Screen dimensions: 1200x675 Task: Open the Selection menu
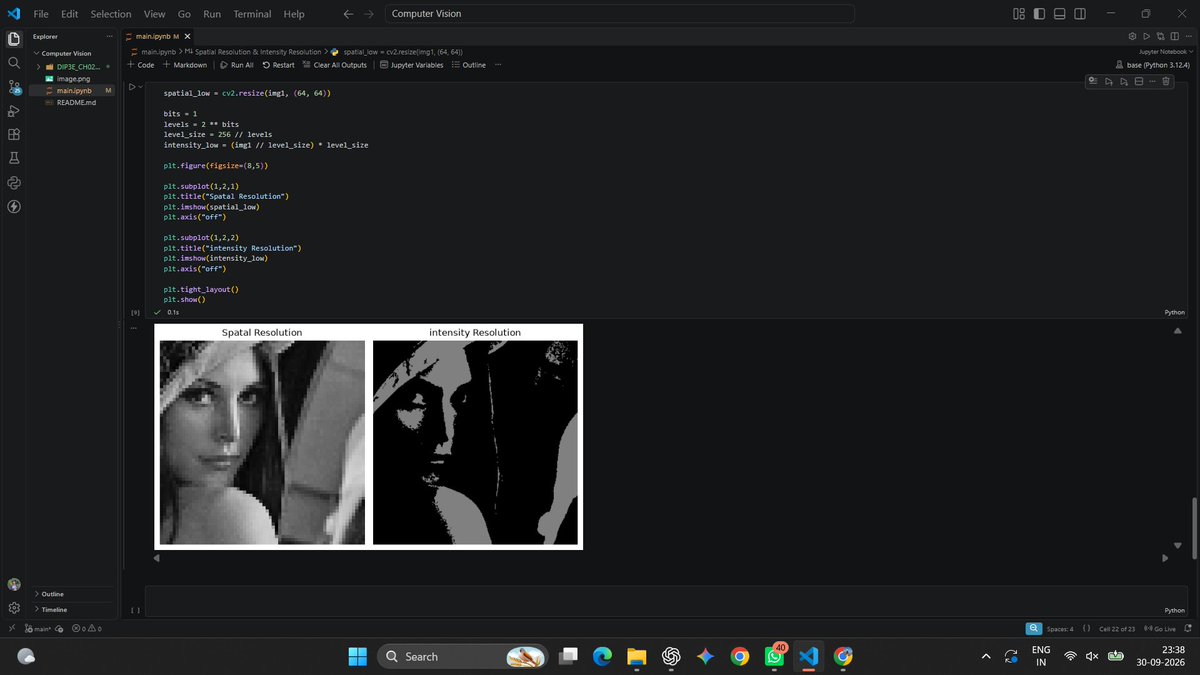coord(110,14)
